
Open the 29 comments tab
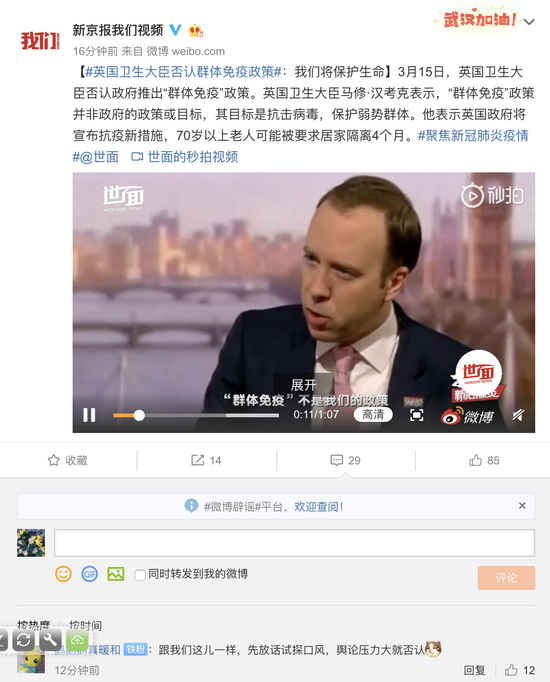(x=346, y=460)
